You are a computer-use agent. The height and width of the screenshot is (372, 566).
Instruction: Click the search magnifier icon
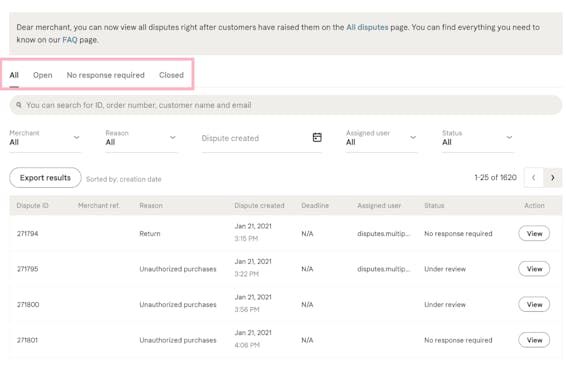(x=19, y=105)
